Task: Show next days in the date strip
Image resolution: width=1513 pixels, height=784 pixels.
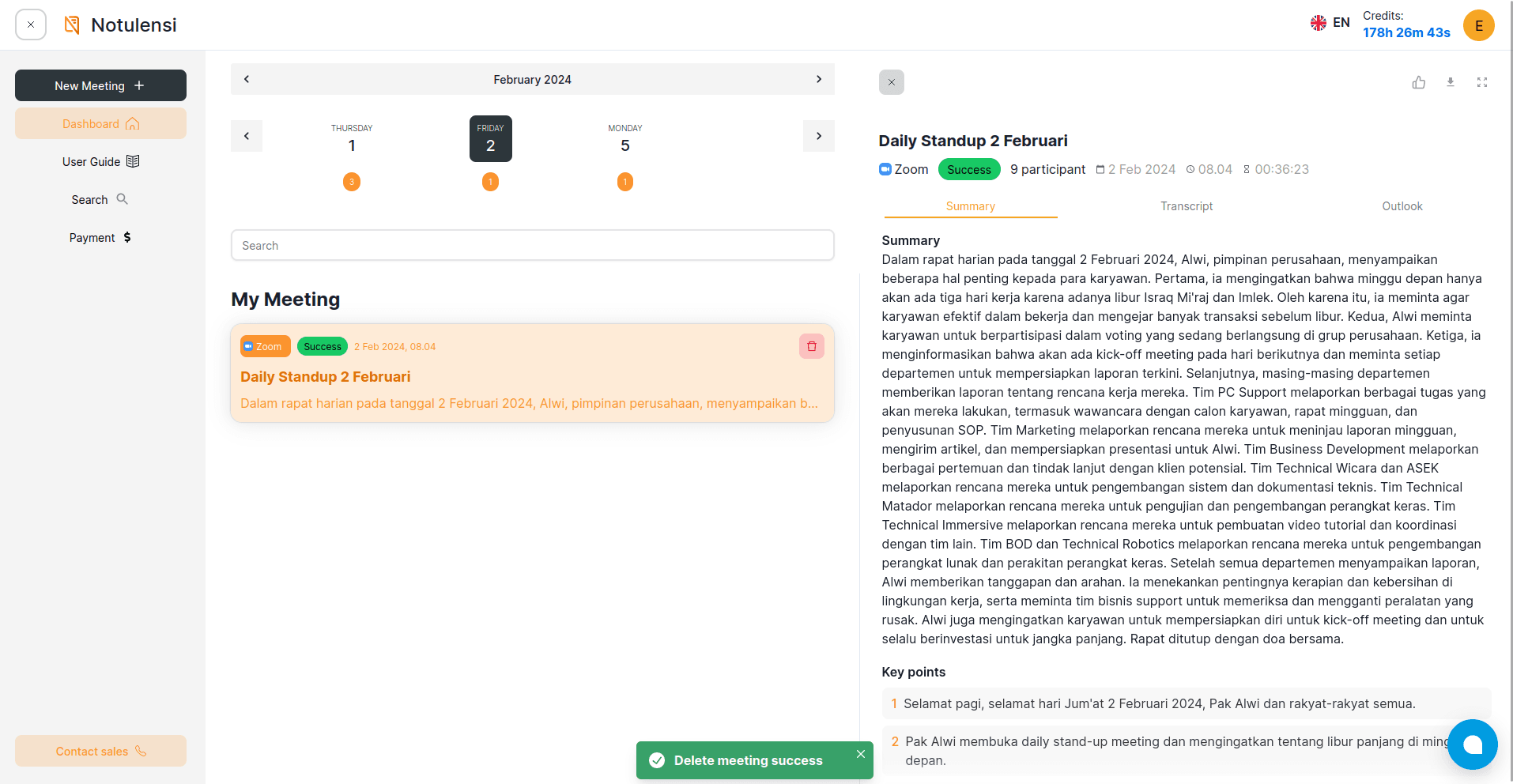Action: tap(819, 136)
